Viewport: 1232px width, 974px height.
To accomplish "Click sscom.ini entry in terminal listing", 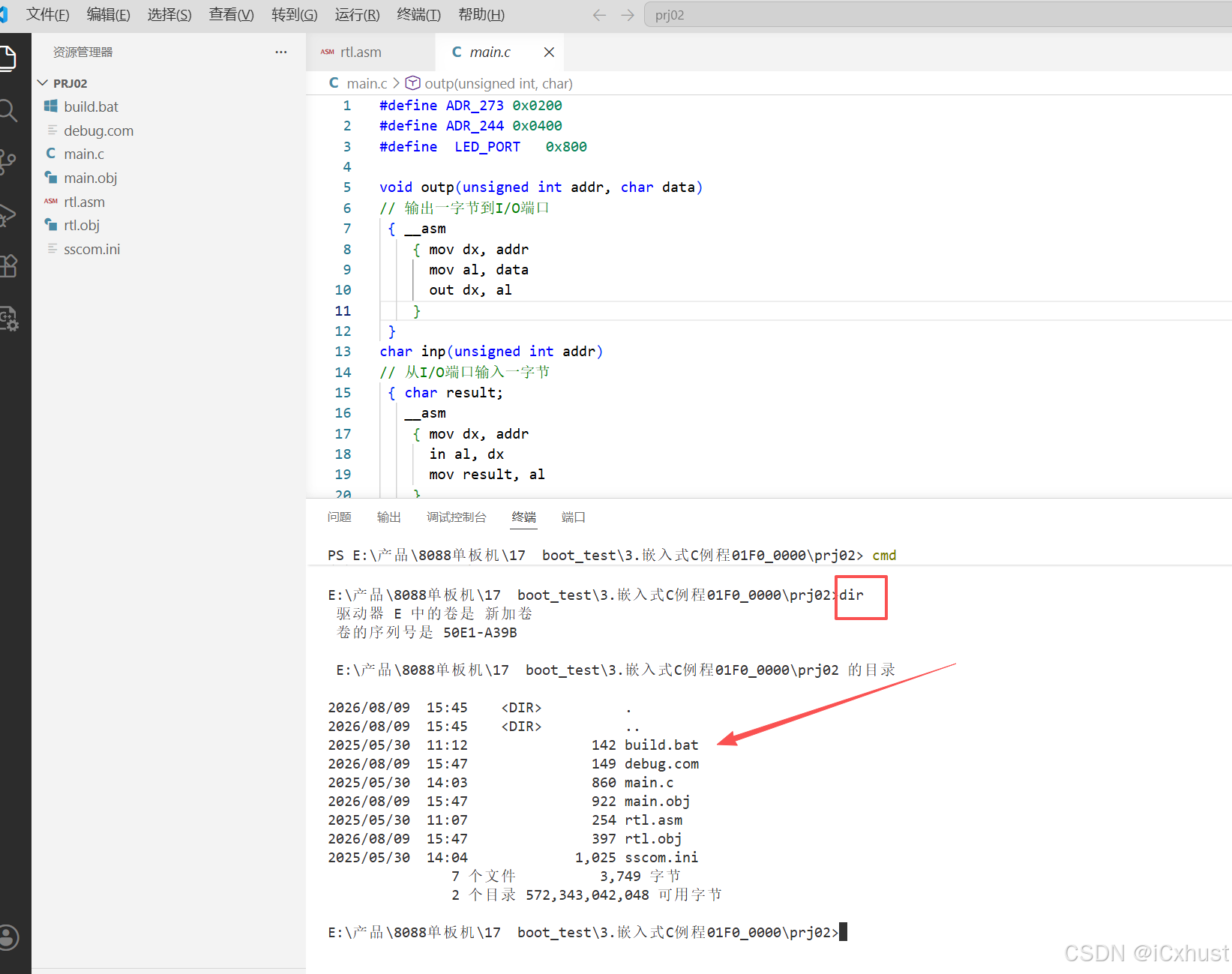I will [661, 857].
